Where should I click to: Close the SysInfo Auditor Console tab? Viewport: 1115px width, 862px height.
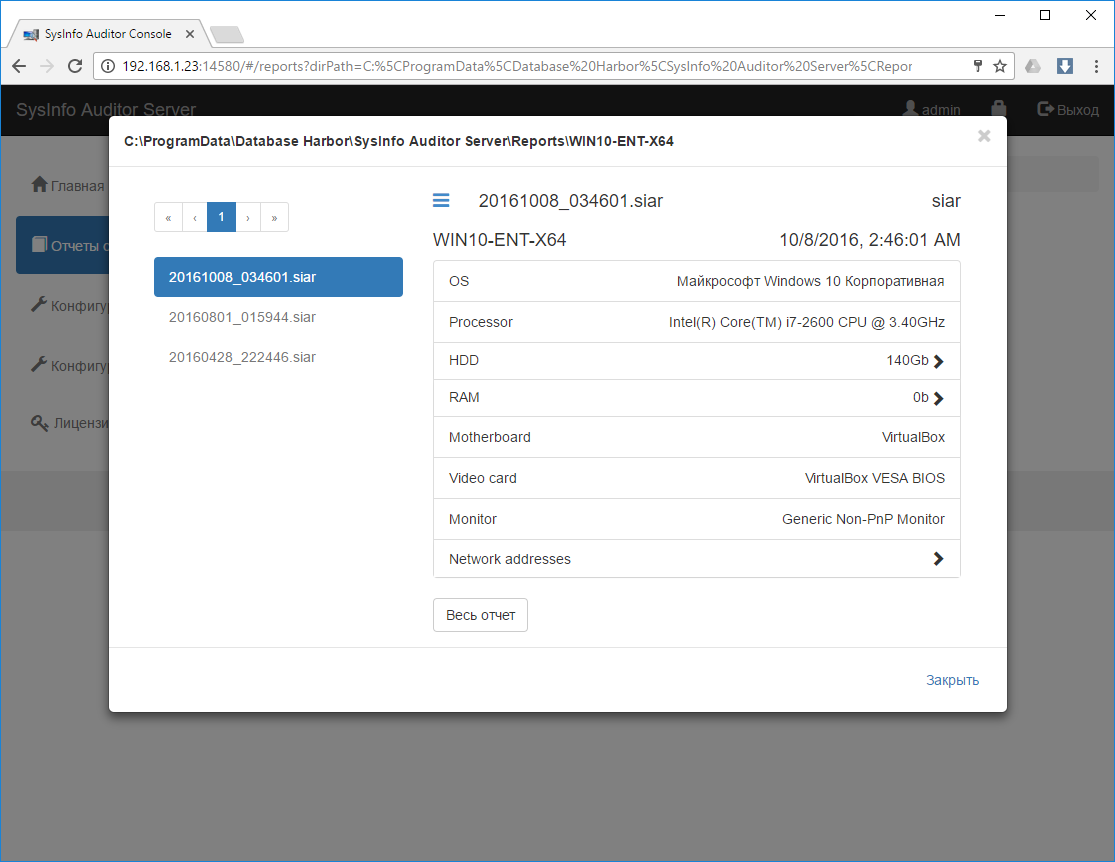click(x=190, y=34)
